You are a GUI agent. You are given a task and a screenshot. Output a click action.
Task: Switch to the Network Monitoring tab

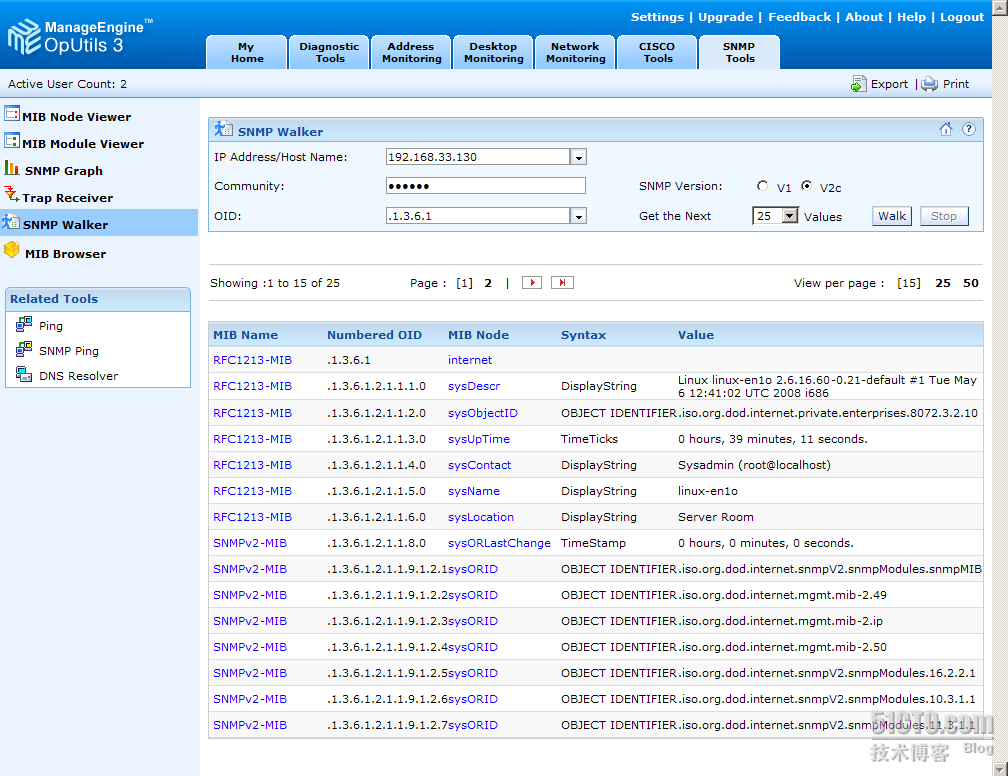pyautogui.click(x=575, y=52)
